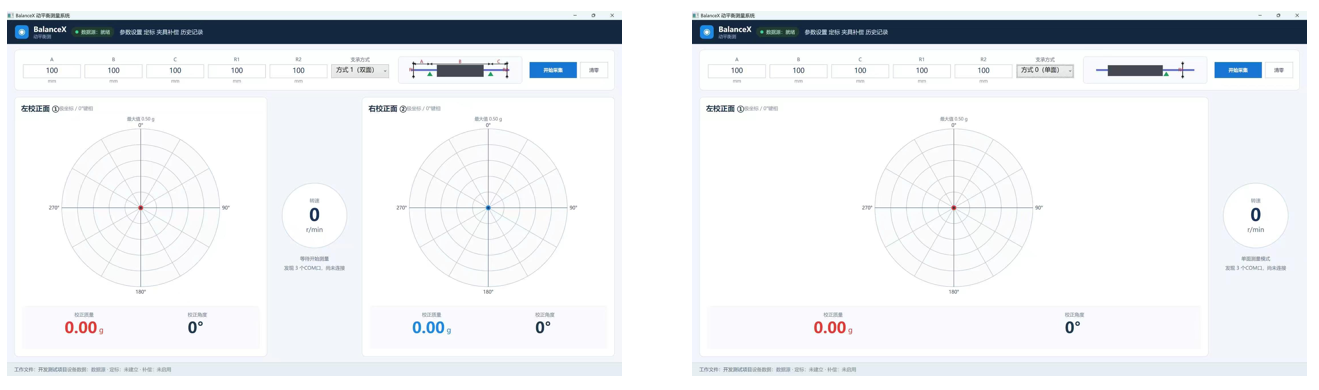
Task: Click the speed gauge 0 r/min, 方式 1 window
Action: (314, 215)
